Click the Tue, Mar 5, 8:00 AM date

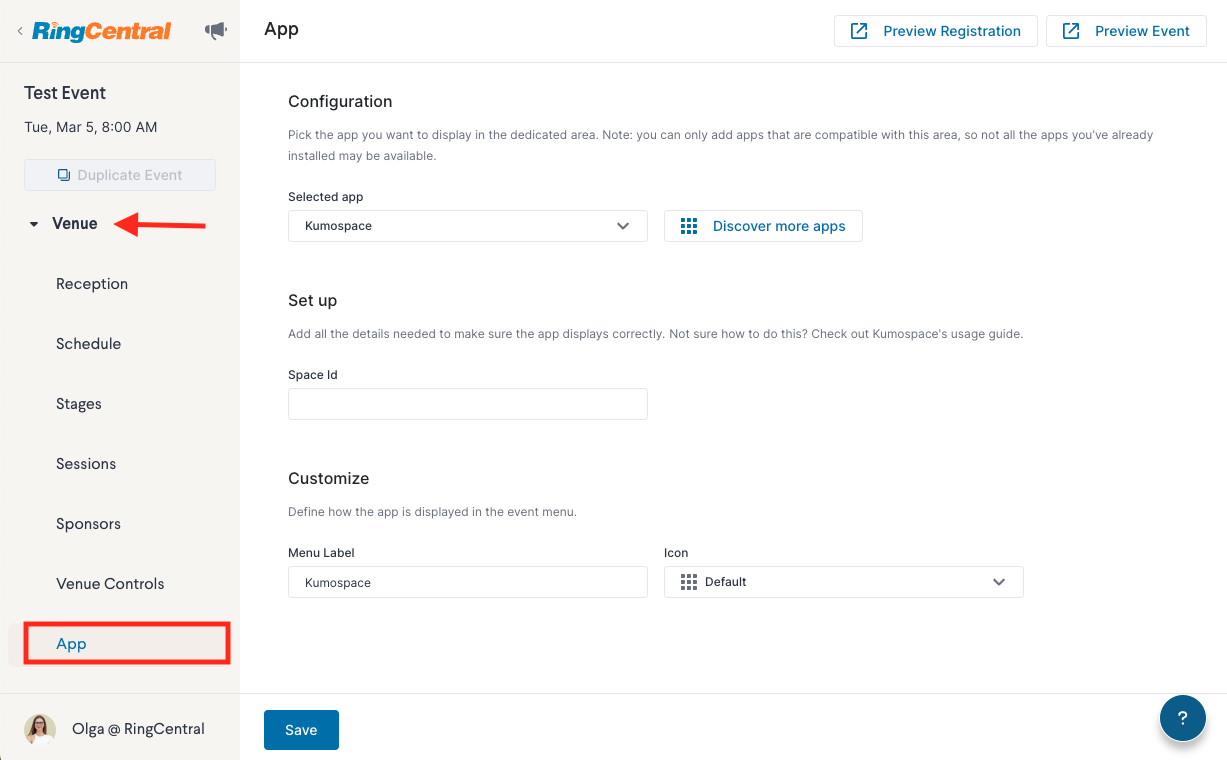coord(91,127)
